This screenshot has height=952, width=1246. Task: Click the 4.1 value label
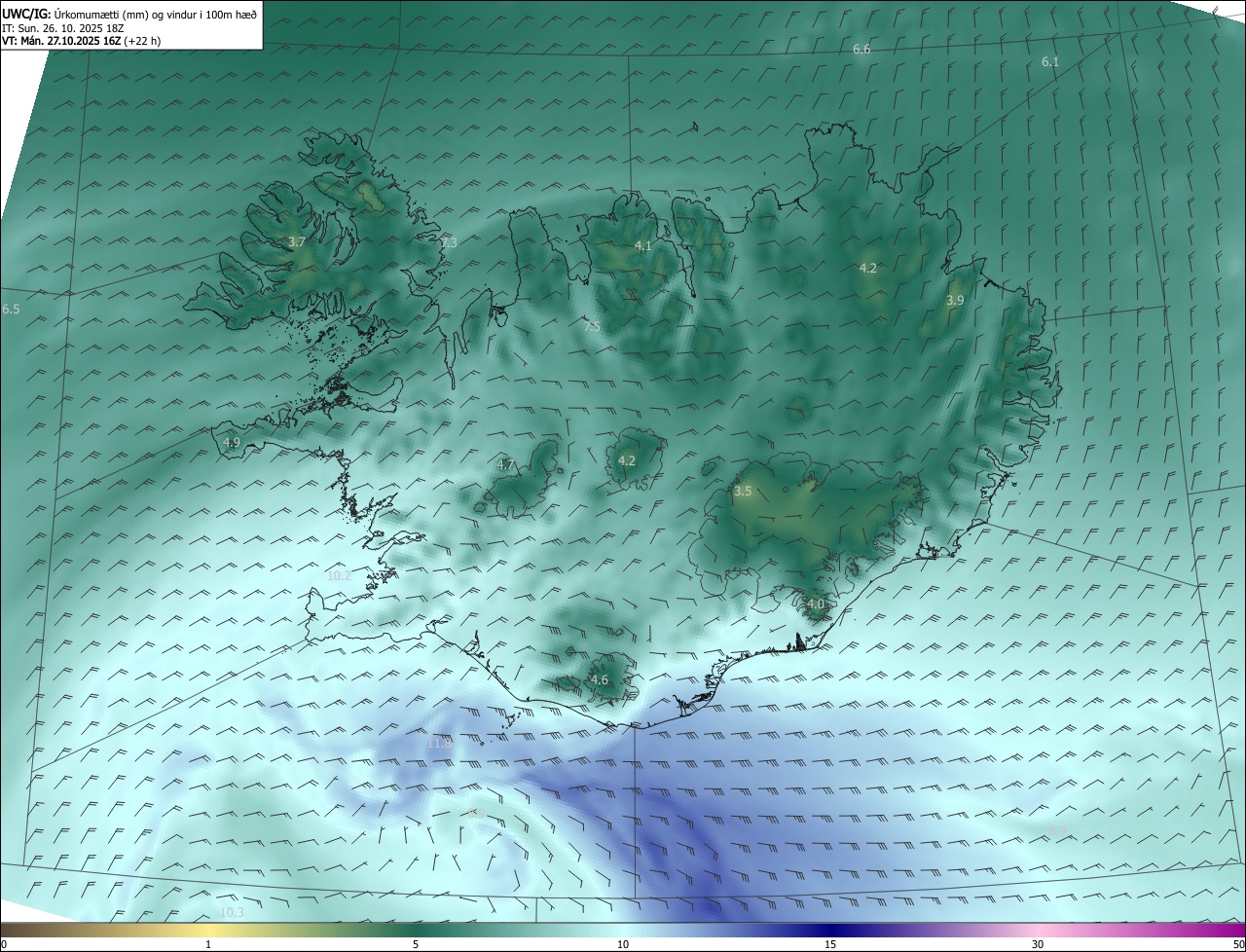[x=642, y=246]
